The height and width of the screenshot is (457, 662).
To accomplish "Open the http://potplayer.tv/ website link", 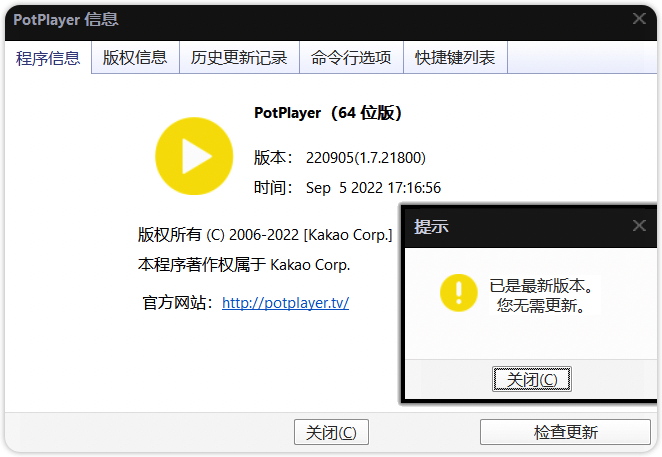I will pos(285,303).
